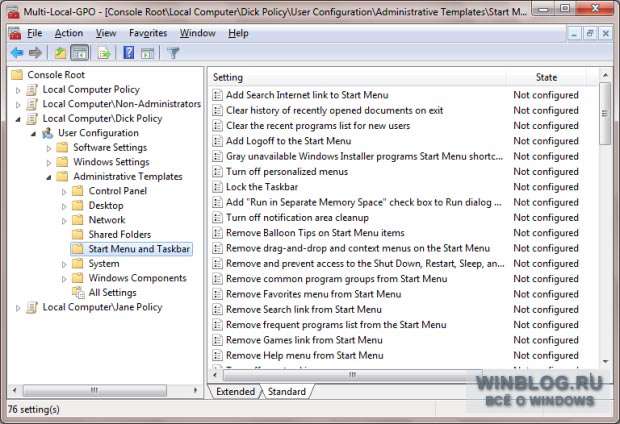This screenshot has height=424, width=620.
Task: Click the MMC toolbox icon beside File menu
Action: click(x=15, y=33)
